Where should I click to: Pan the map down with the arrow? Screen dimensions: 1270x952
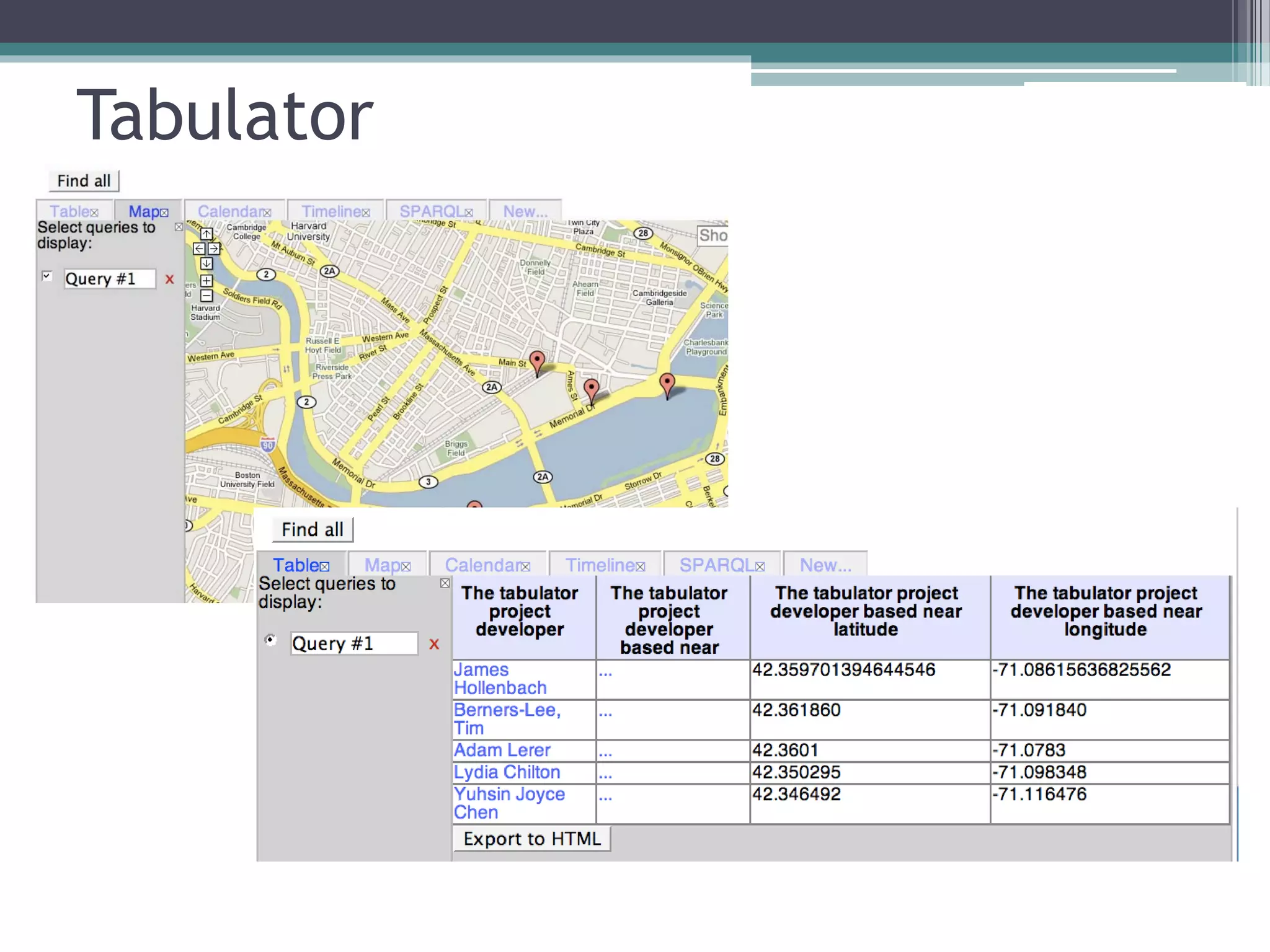[206, 263]
